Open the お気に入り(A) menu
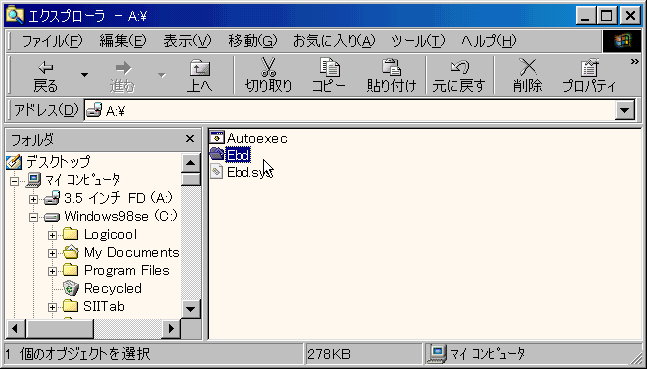 (x=334, y=41)
